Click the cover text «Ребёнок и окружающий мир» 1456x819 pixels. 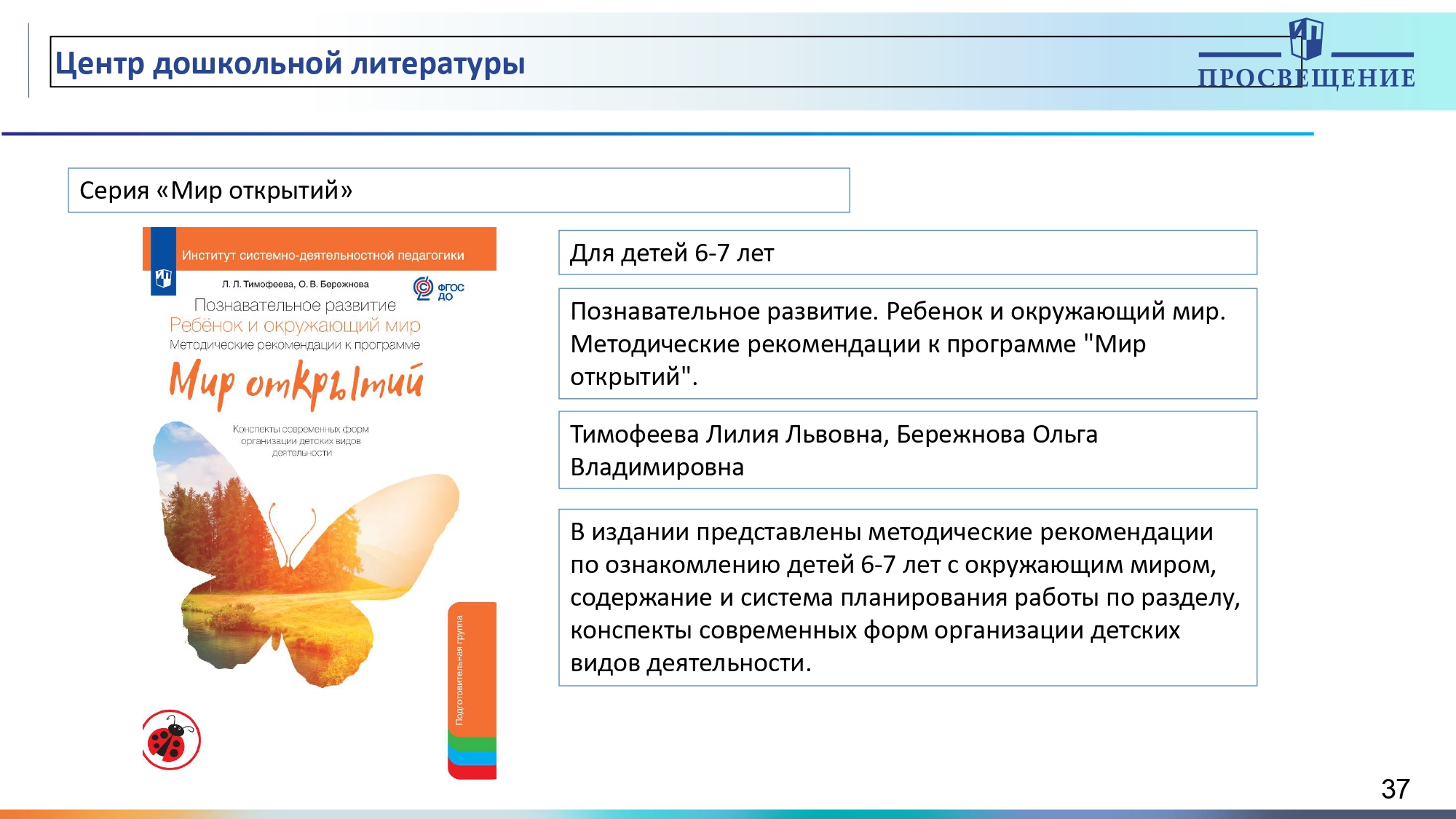tap(295, 325)
